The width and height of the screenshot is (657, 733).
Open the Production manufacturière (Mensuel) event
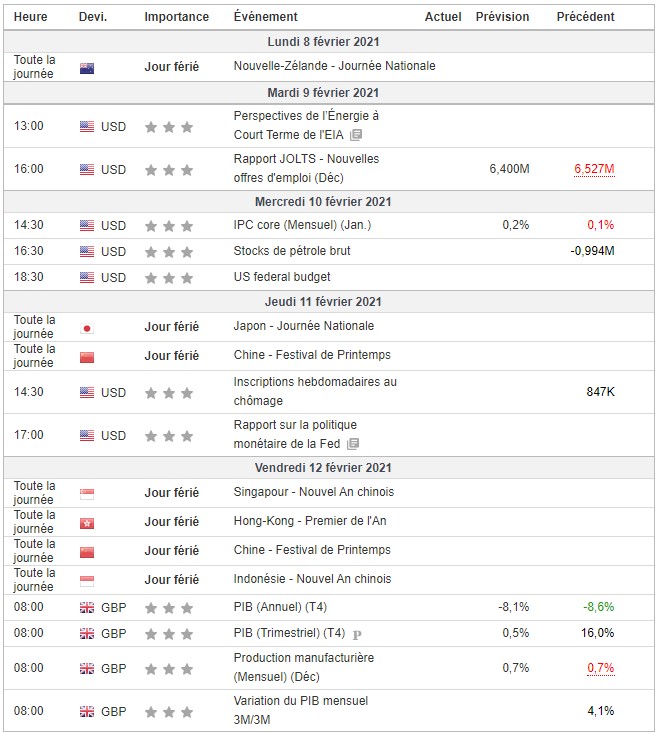coord(306,667)
